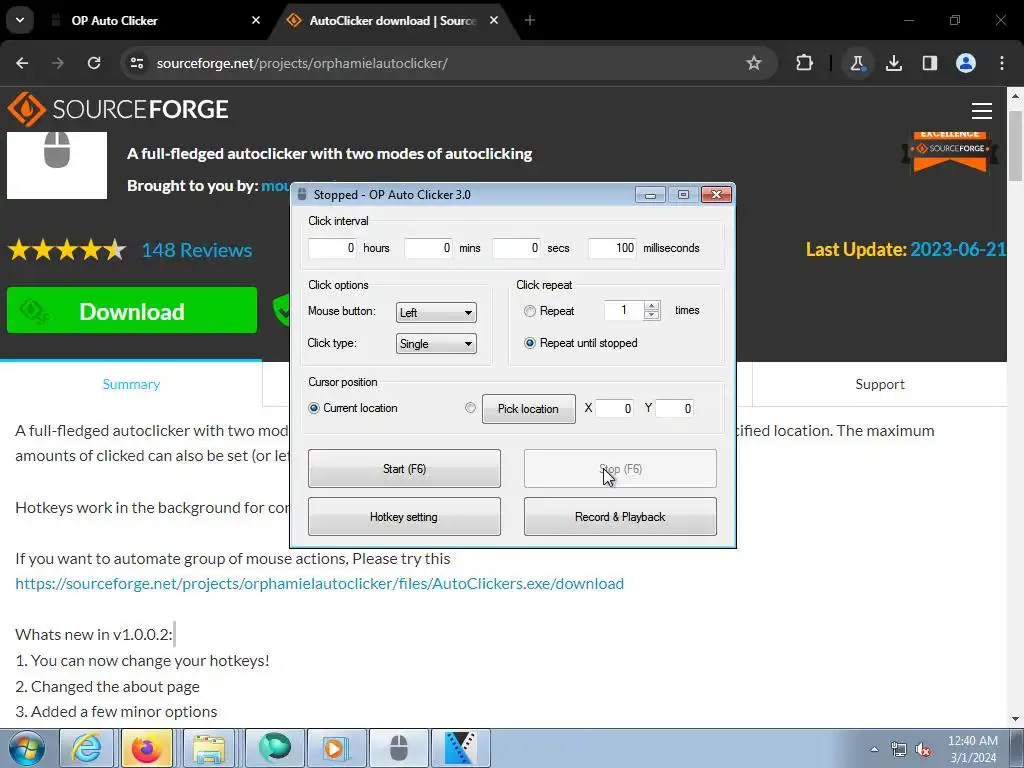Click the Last Update date 2023-06-21
1024x768 pixels.
pyautogui.click(x=957, y=249)
